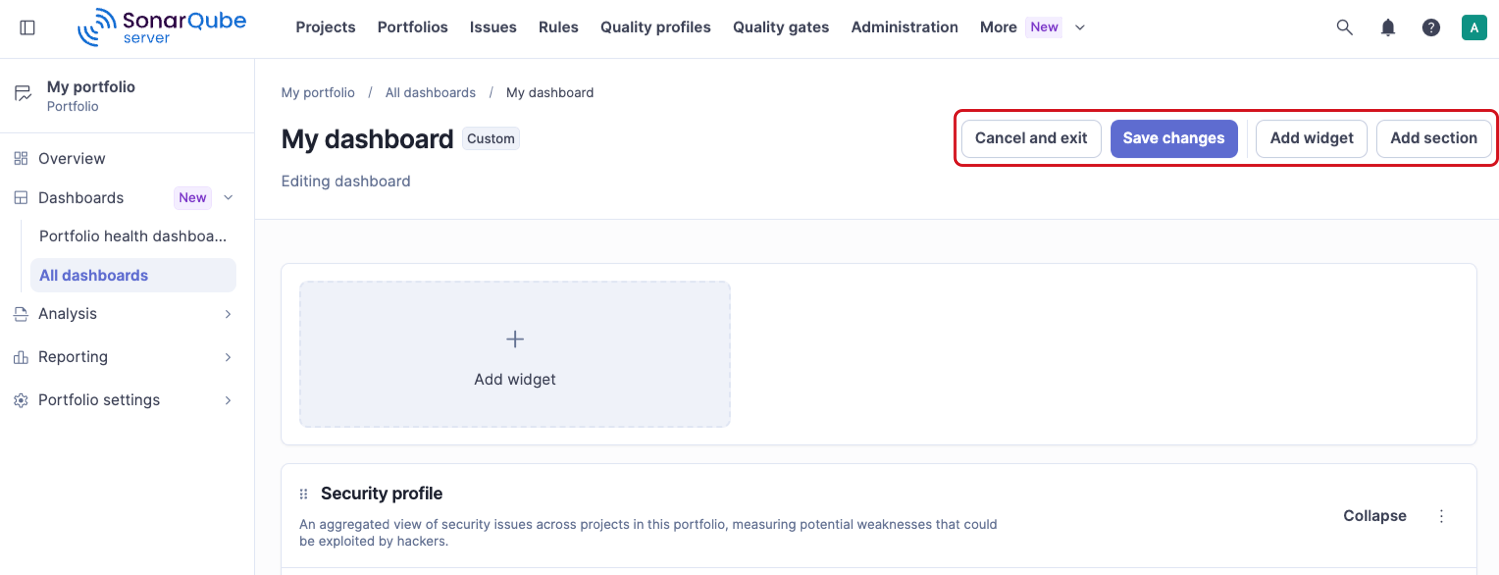
Task: Expand the Portfolio settings chevron
Action: coord(228,400)
